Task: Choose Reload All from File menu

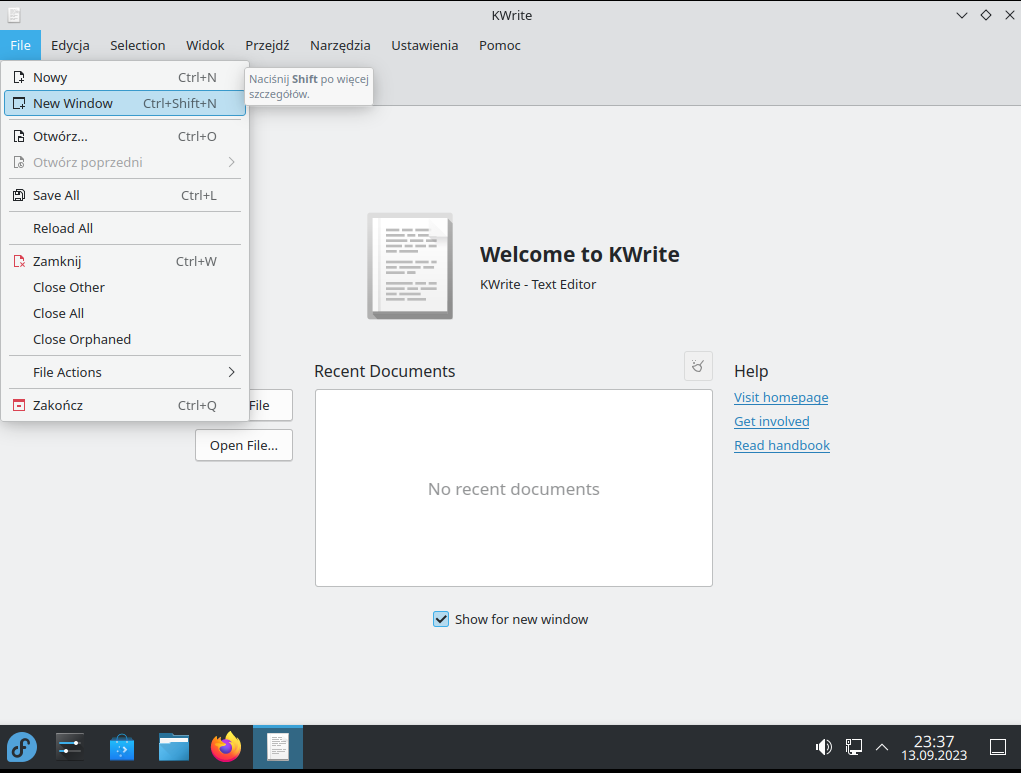Action: tap(125, 229)
